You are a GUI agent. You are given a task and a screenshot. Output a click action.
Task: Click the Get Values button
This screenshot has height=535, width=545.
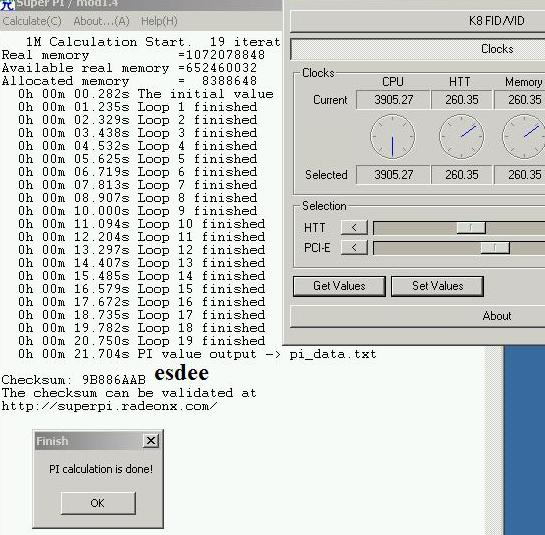point(339,286)
